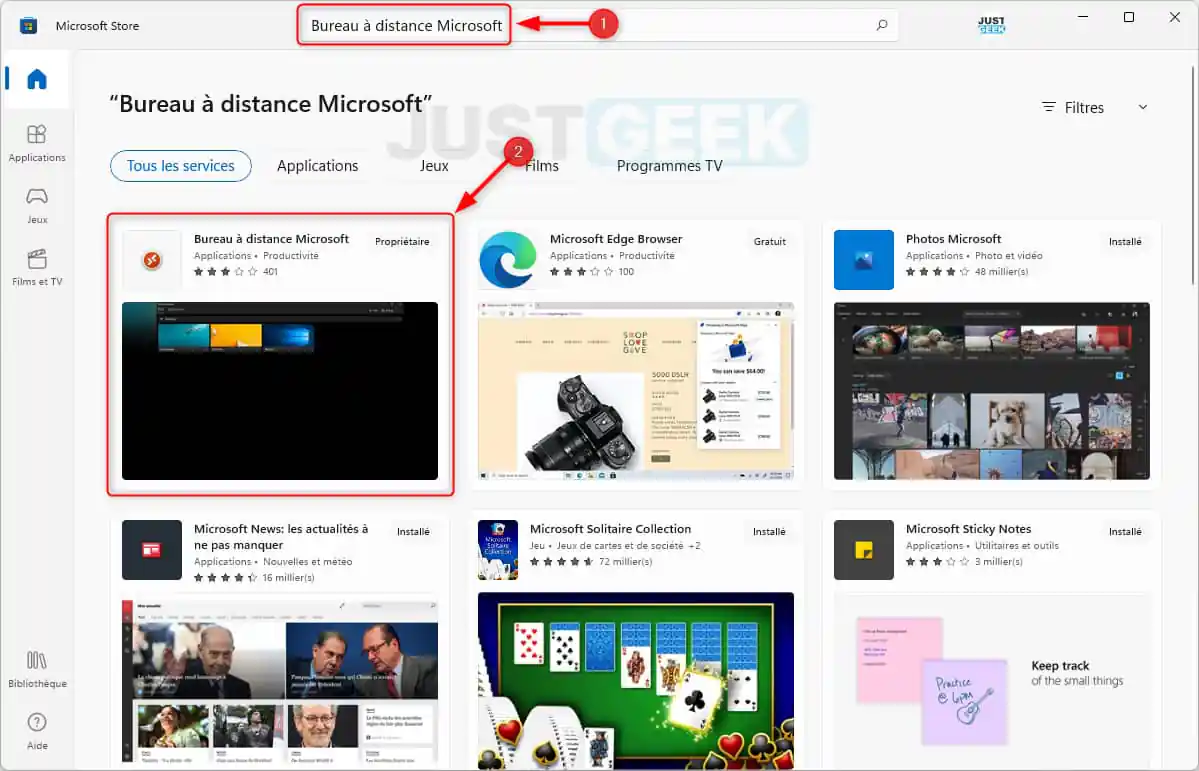Click the Filtres label

(x=1084, y=108)
